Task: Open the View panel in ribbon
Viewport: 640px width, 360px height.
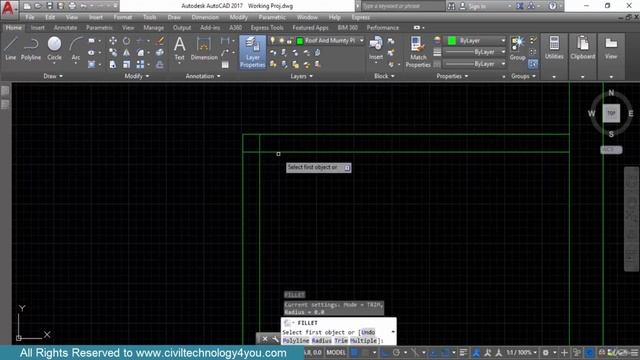Action: coord(611,48)
